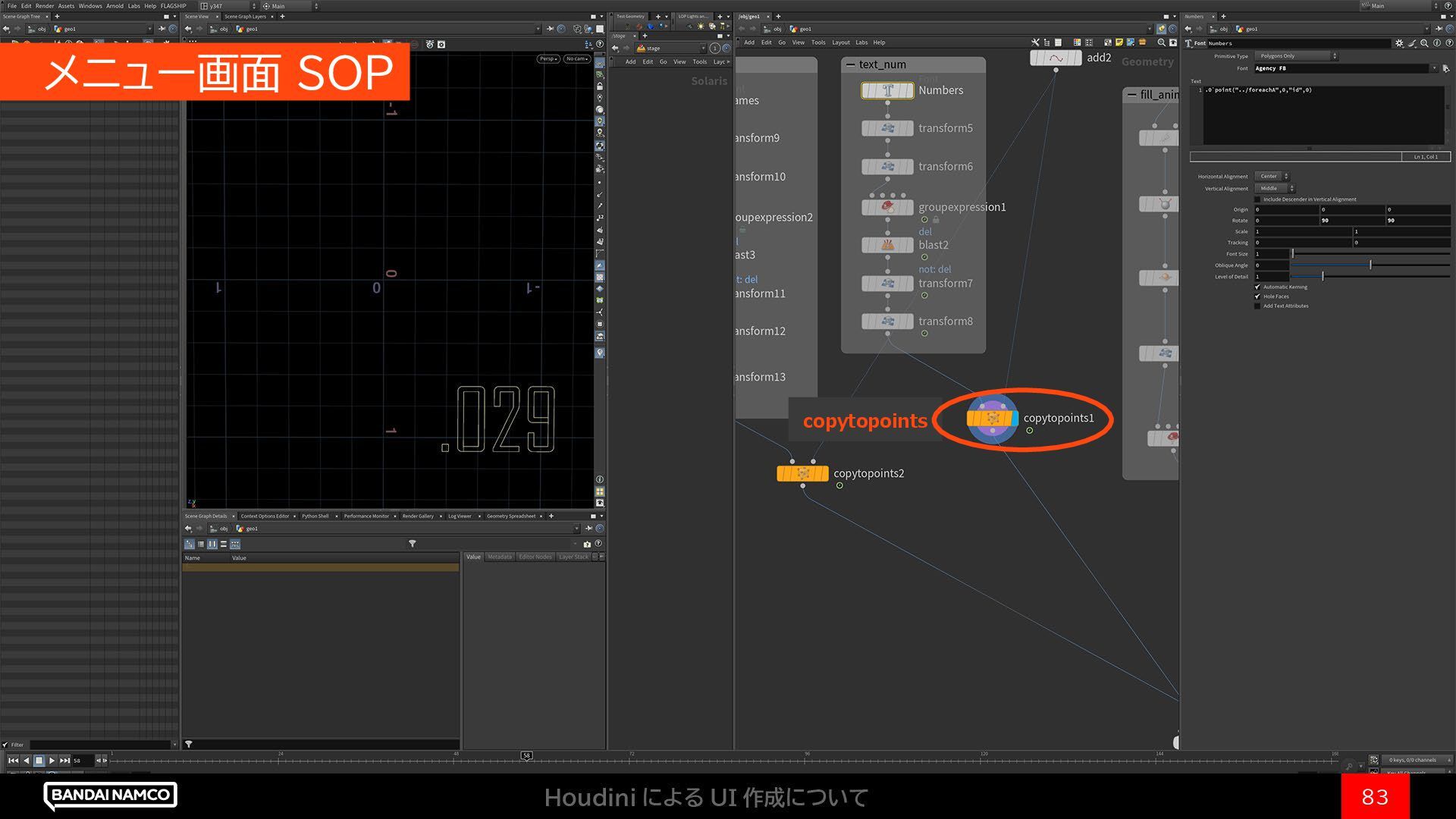Disable Automatic Kerning checkbox
1456x819 pixels.
[1257, 287]
